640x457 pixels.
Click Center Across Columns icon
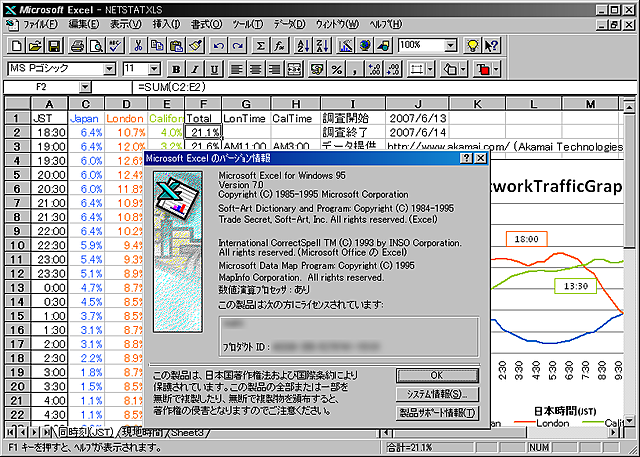(293, 69)
